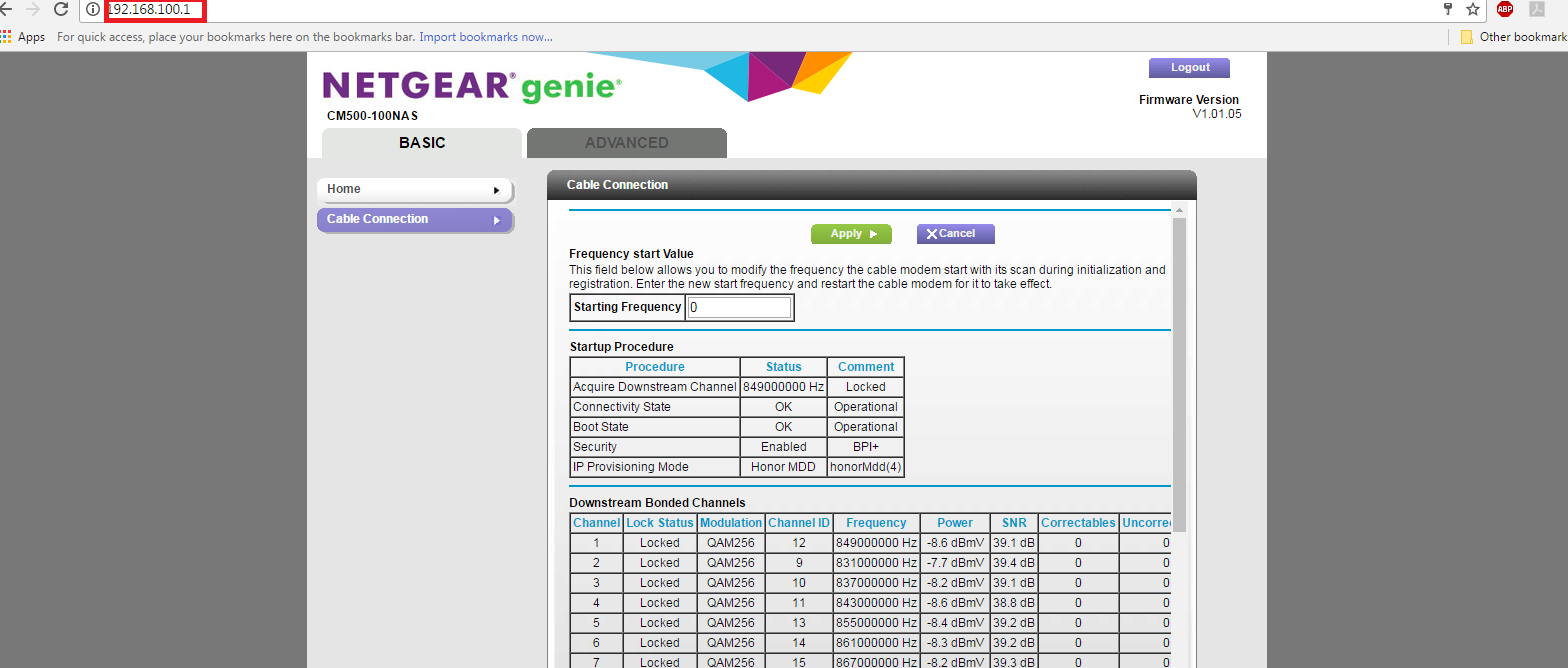Click the frequency cell 831000000 Hz

876,563
